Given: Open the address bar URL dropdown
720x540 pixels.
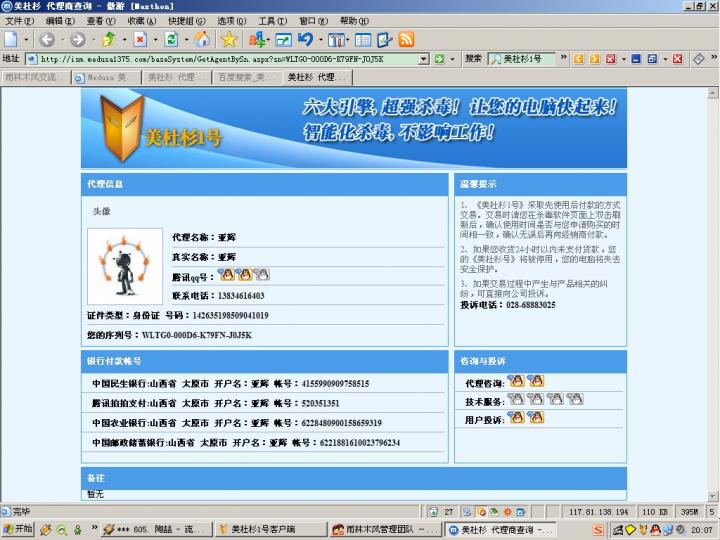Looking at the screenshot, I should click(x=424, y=59).
